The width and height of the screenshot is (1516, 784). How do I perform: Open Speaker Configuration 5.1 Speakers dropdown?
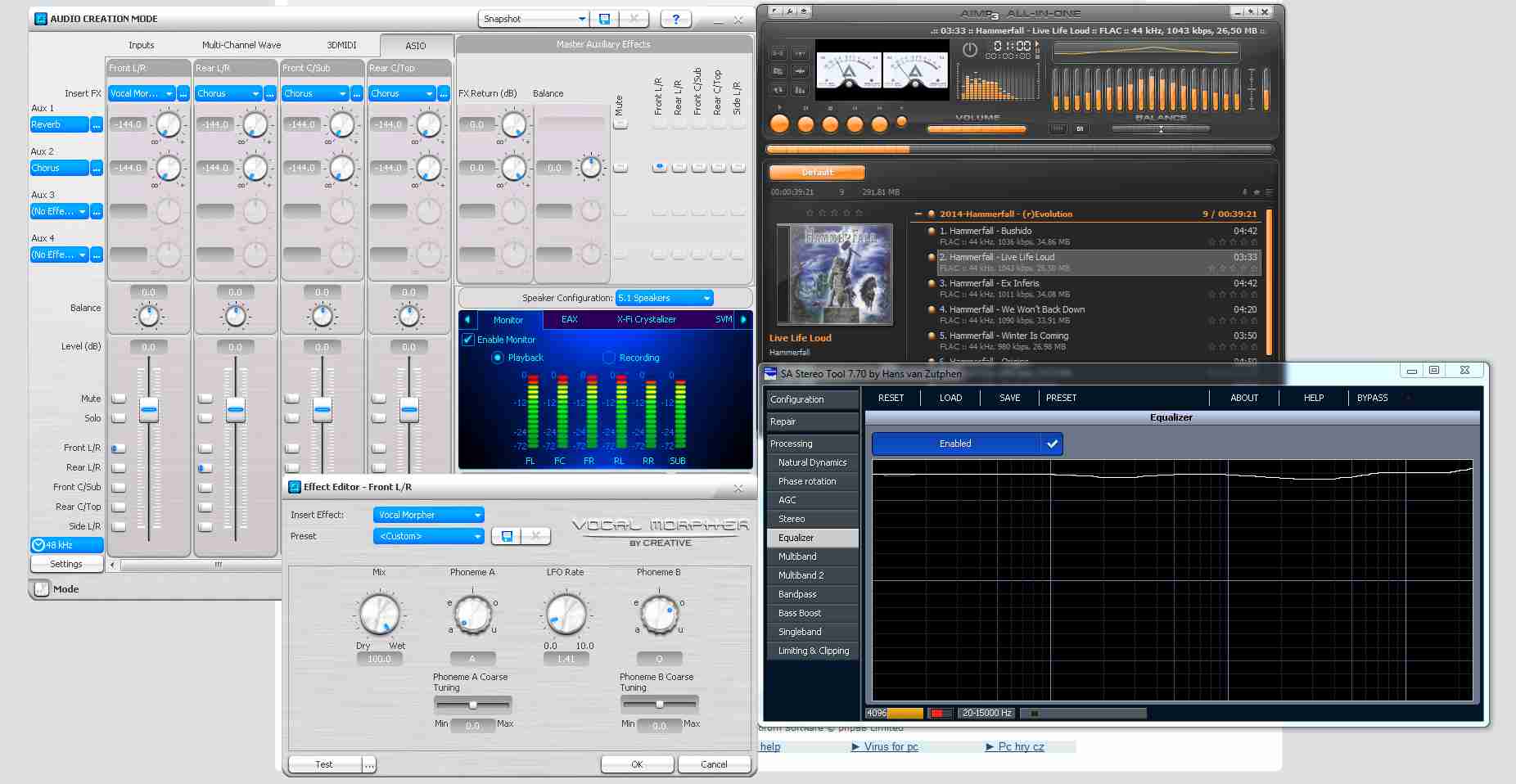click(665, 298)
